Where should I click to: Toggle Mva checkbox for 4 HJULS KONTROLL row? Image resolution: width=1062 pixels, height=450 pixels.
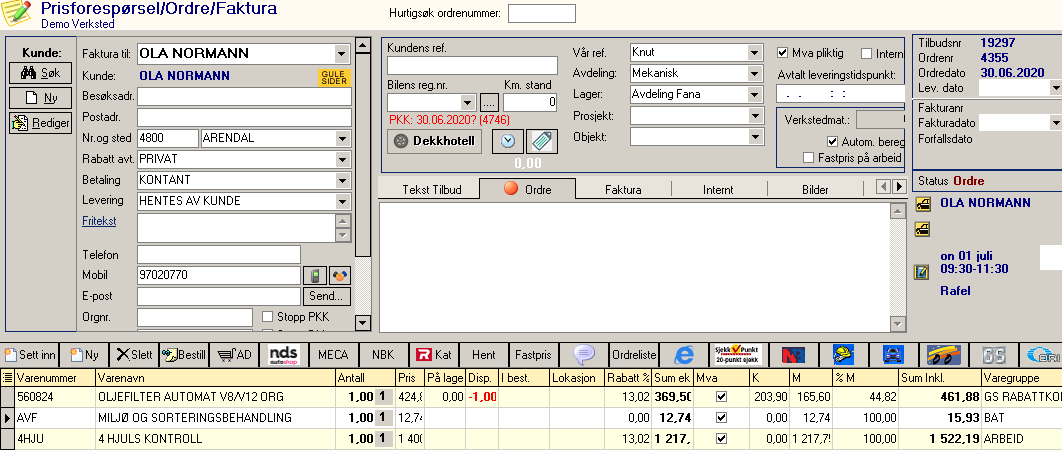(721, 438)
